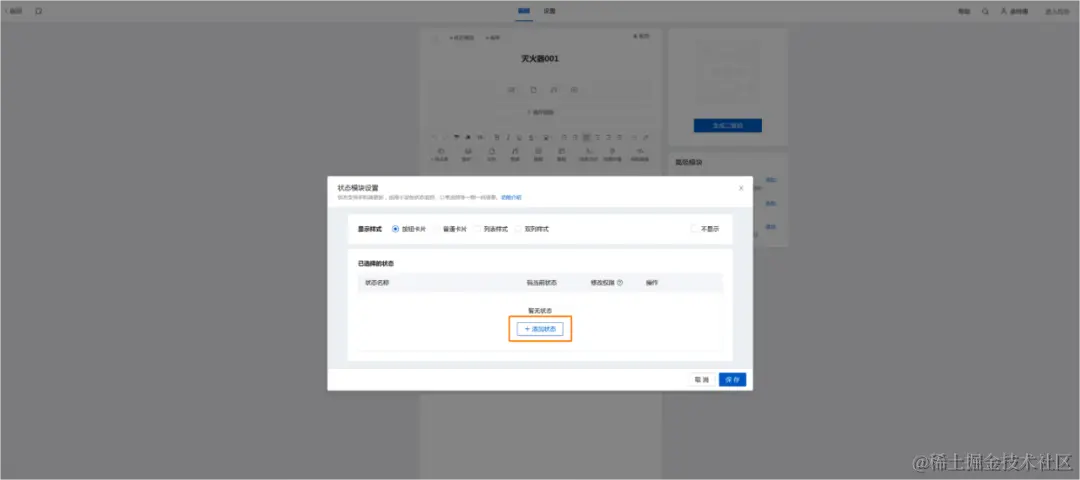The height and width of the screenshot is (480, 1080).
Task: Click the blue 生成二维码 button
Action: (x=727, y=125)
